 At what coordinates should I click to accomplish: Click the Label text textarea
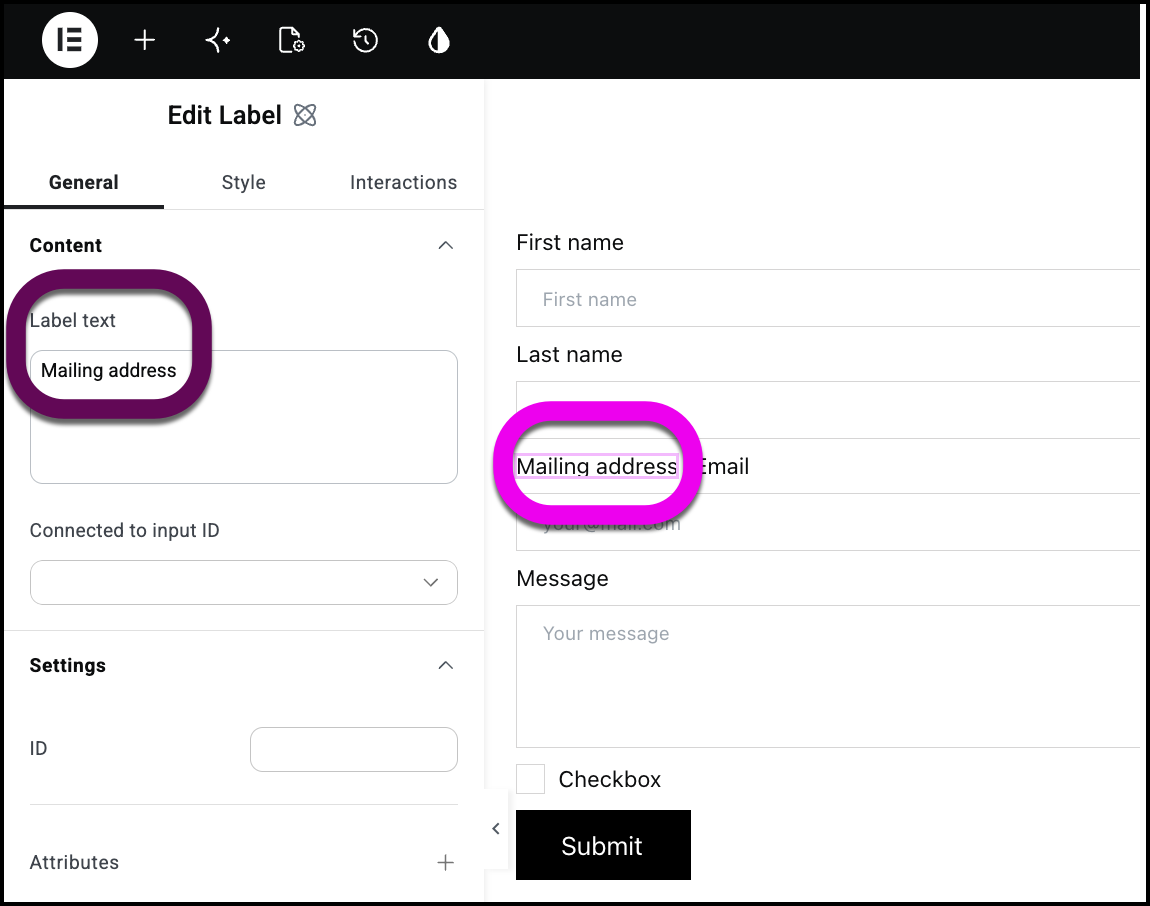click(243, 417)
